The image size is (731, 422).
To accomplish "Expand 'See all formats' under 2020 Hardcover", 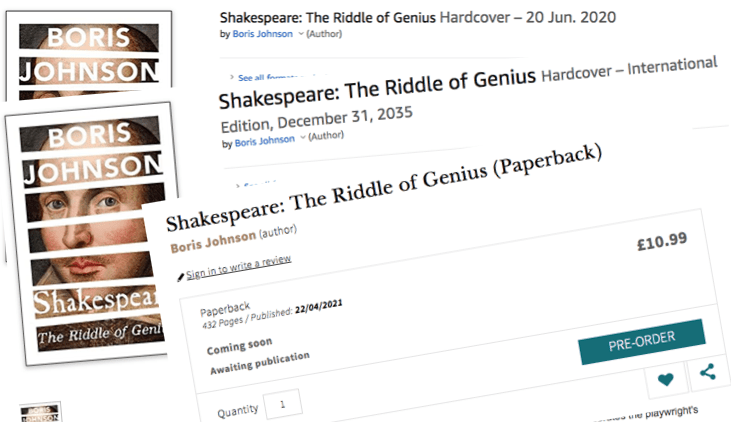I will 262,77.
